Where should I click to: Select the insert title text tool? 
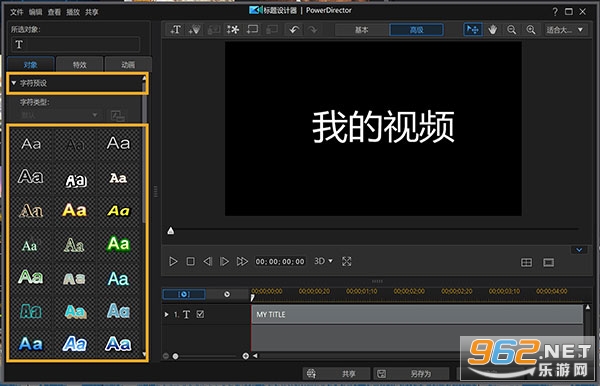coord(176,29)
